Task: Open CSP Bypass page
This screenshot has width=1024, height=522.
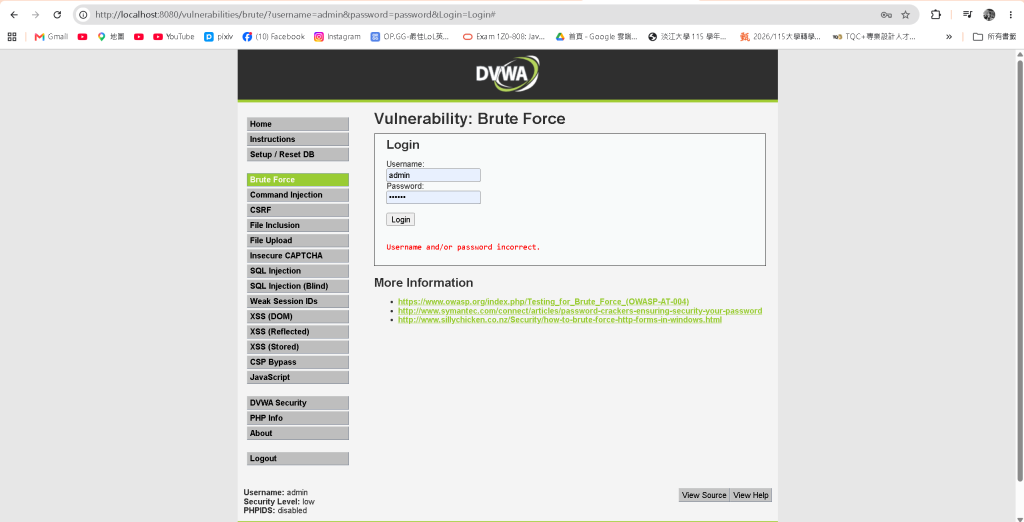Action: pos(298,362)
